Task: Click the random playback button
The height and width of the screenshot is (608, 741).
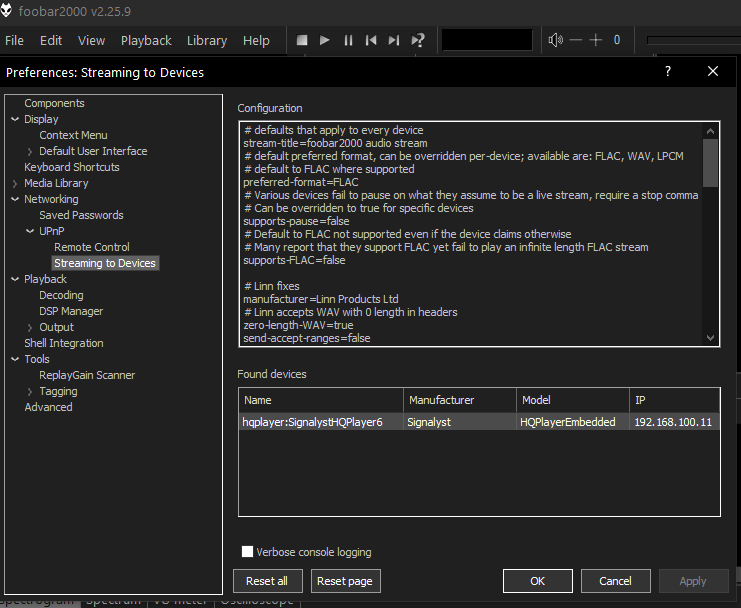Action: (418, 41)
